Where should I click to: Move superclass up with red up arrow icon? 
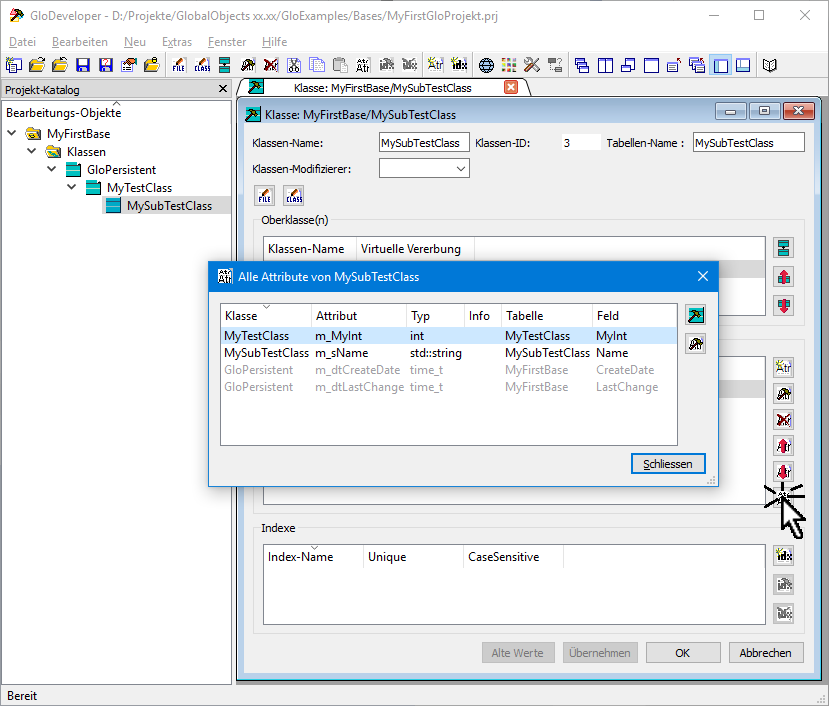(784, 276)
